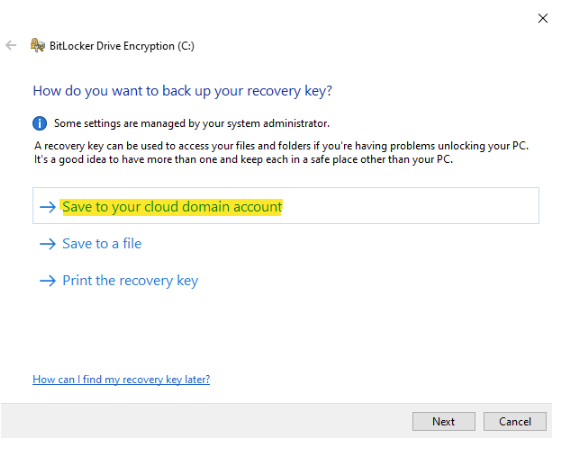The image size is (566, 454).
Task: Click the back up recovery key heading
Action: point(182,91)
